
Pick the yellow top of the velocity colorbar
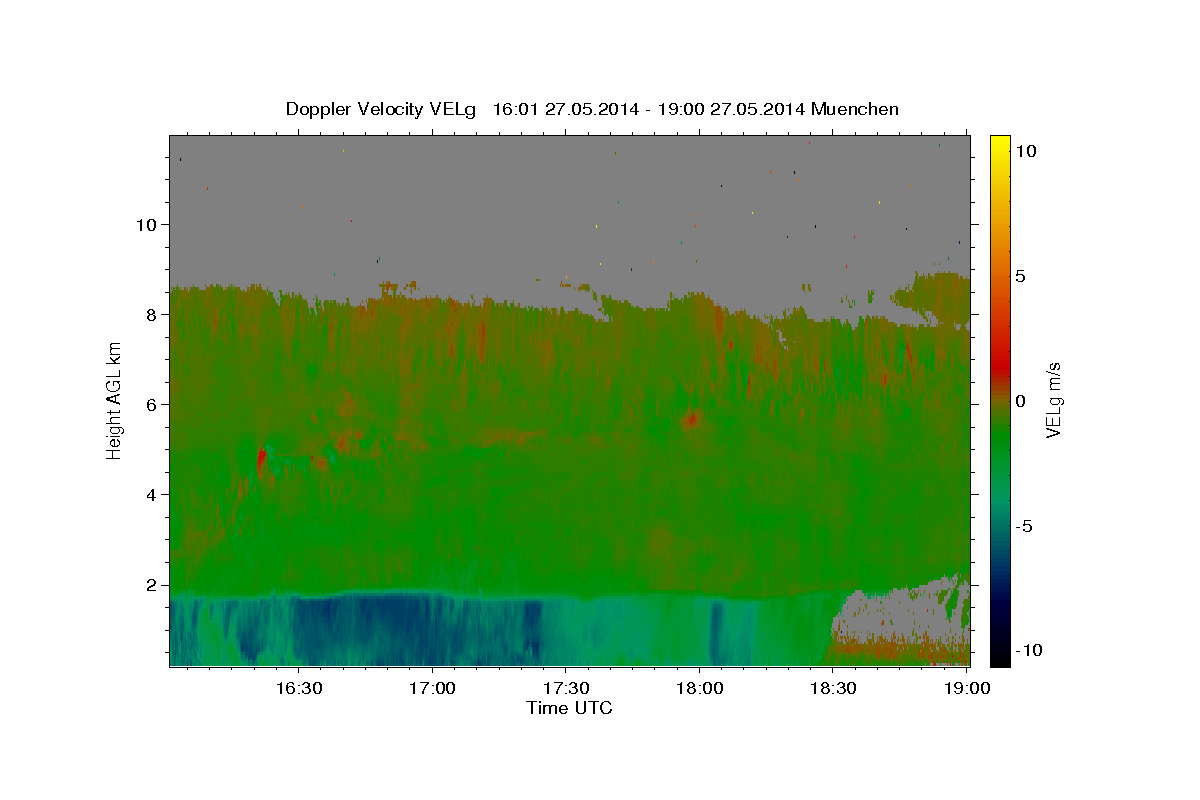(999, 145)
